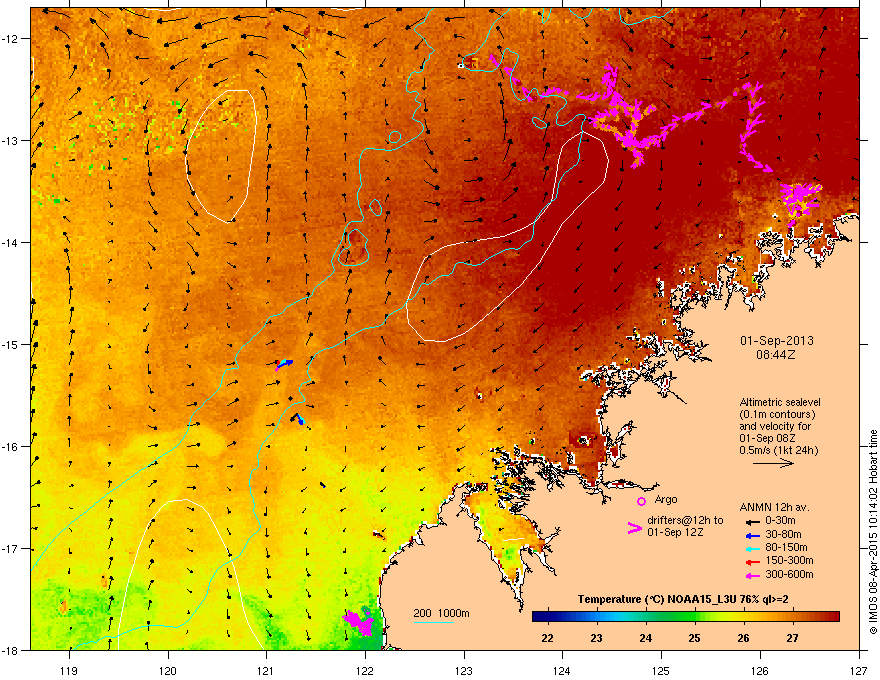Click the colorbar tick label '22'

click(x=547, y=638)
